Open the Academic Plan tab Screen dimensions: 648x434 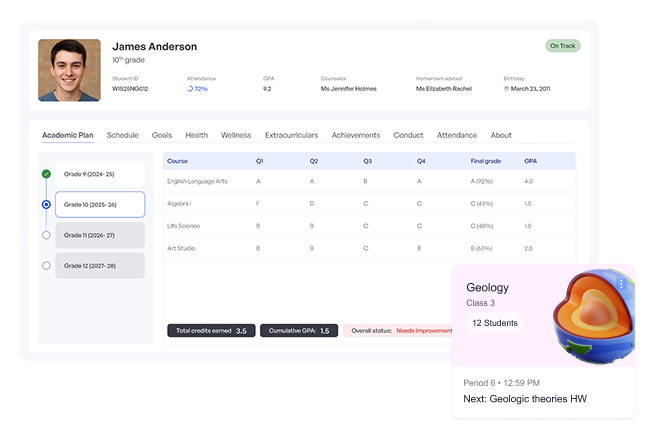(x=68, y=135)
